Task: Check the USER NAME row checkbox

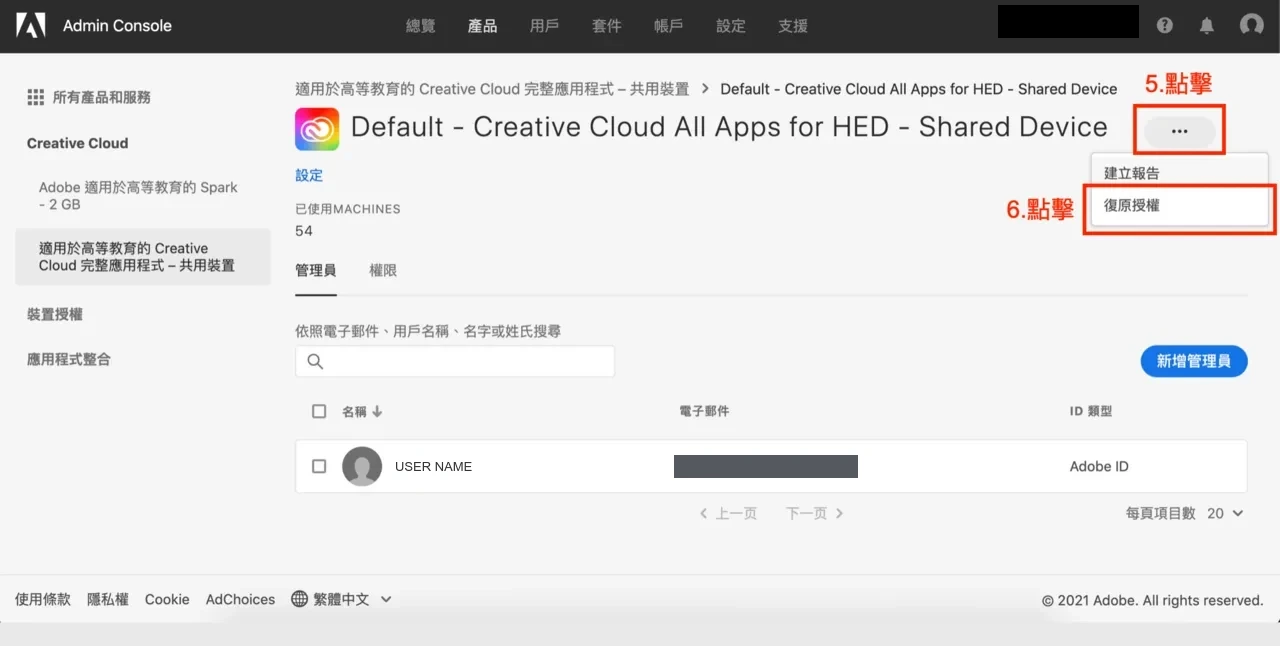Action: (319, 466)
